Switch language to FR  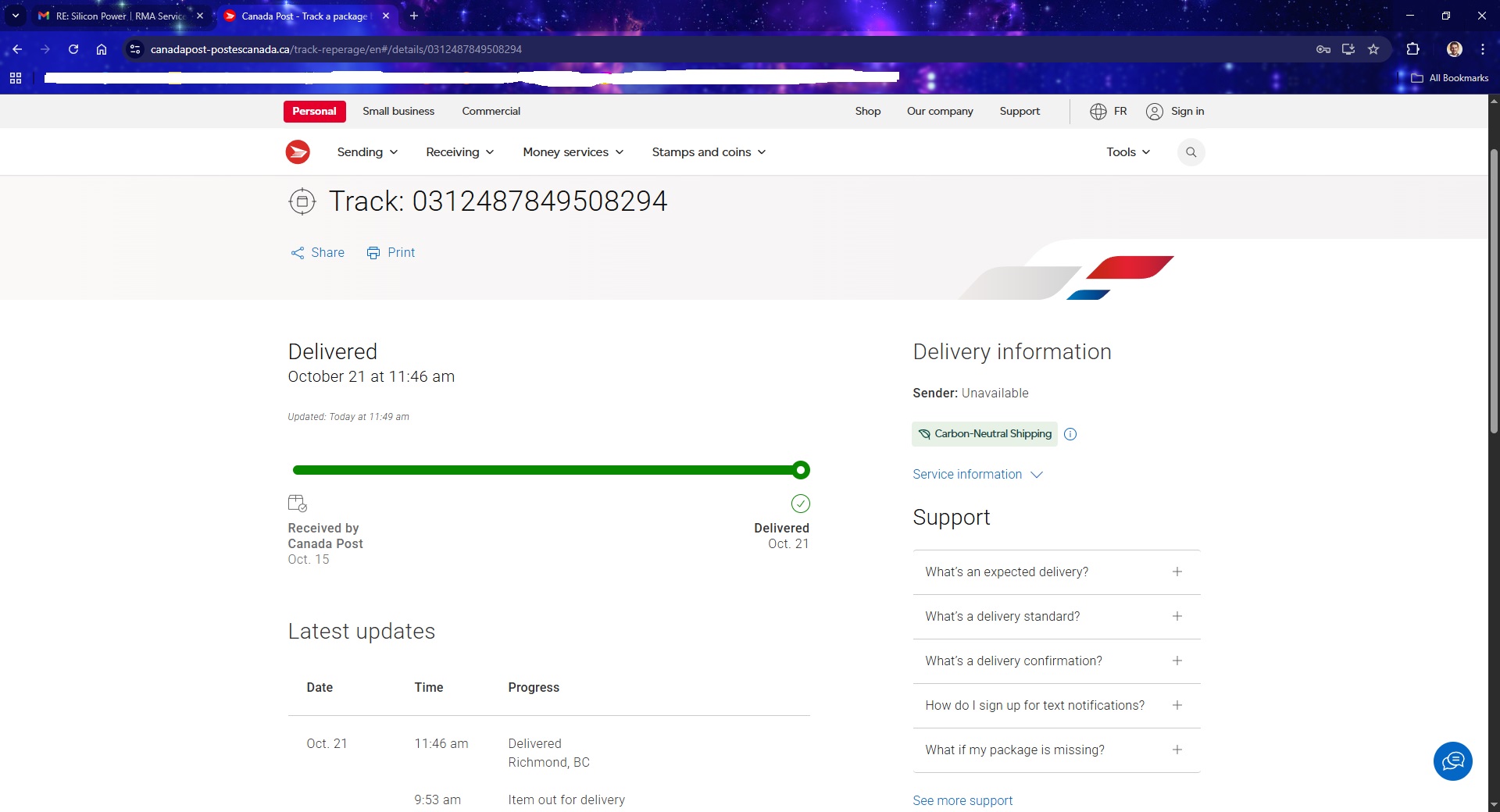(1109, 112)
